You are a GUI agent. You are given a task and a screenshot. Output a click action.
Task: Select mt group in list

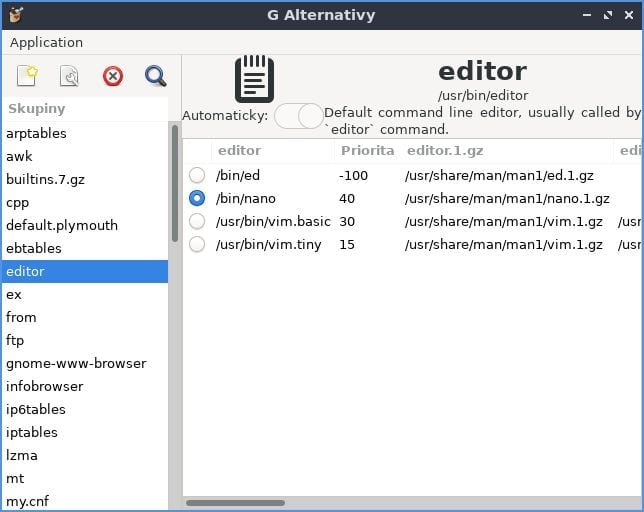[x=85, y=478]
